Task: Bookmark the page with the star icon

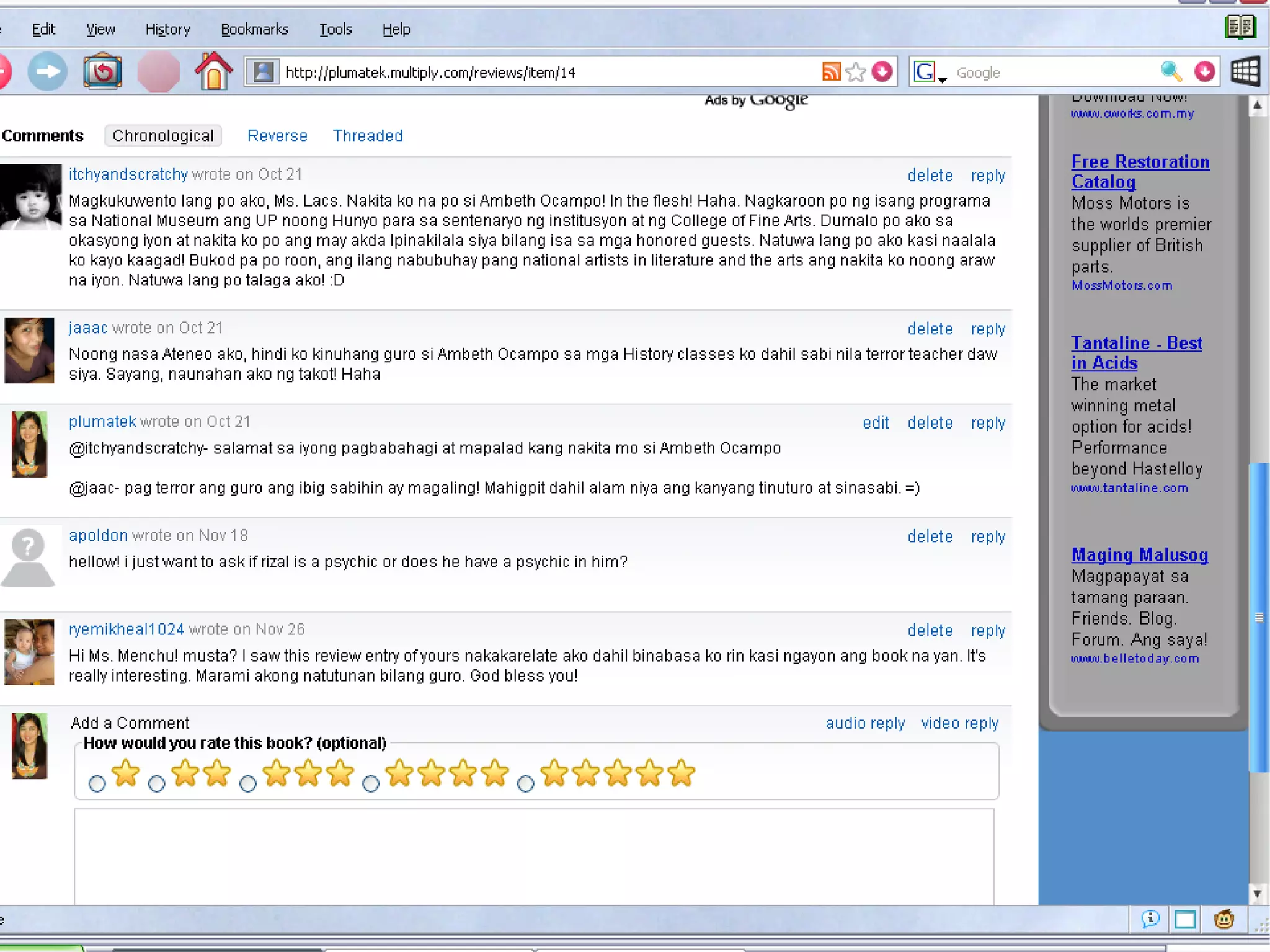Action: [x=856, y=72]
